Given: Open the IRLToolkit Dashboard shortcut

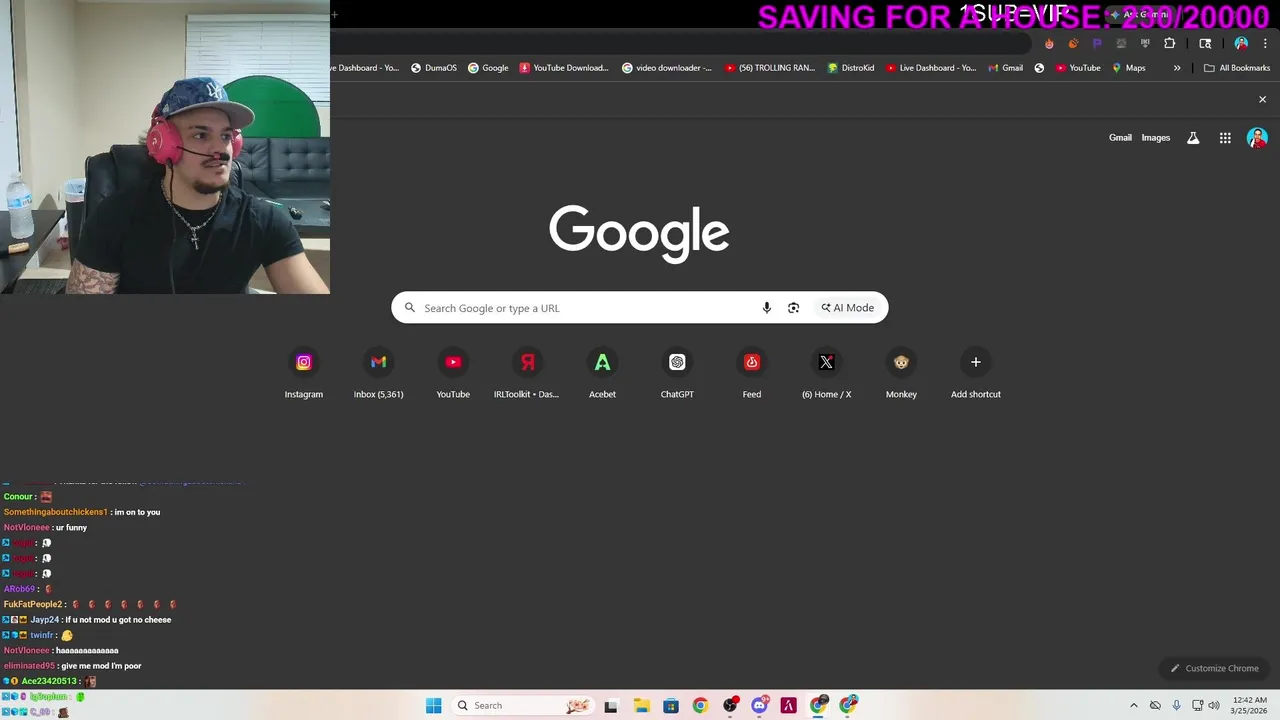Looking at the screenshot, I should tap(527, 374).
